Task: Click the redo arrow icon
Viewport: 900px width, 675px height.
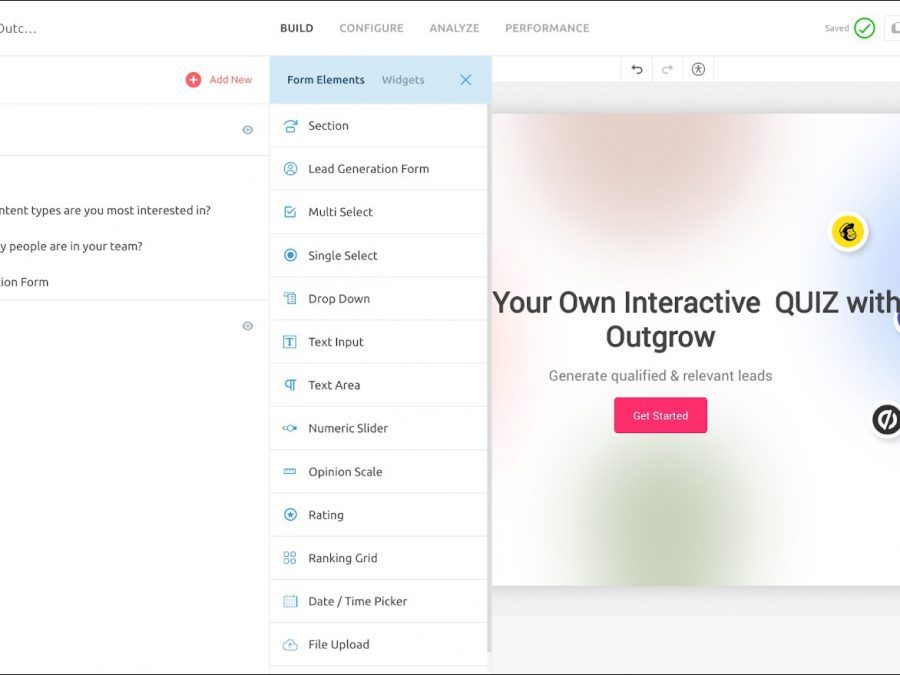Action: [667, 69]
